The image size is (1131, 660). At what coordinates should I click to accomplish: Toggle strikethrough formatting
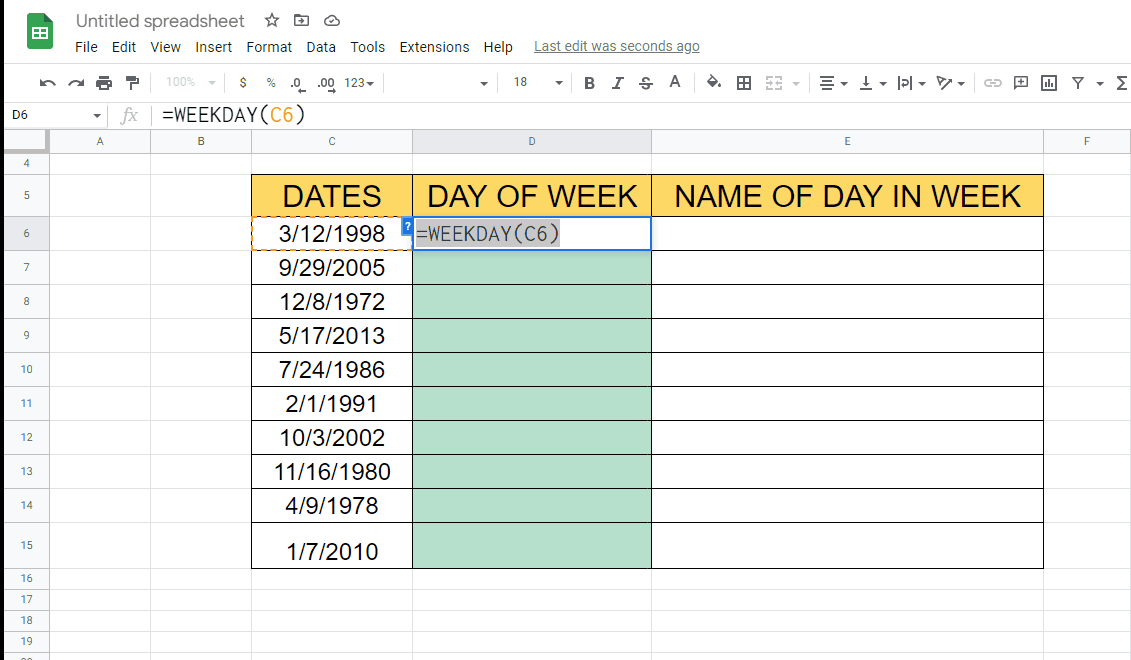645,83
